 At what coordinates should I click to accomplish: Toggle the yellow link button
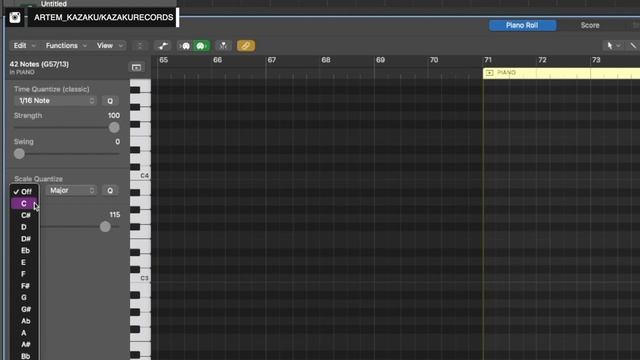coord(246,46)
